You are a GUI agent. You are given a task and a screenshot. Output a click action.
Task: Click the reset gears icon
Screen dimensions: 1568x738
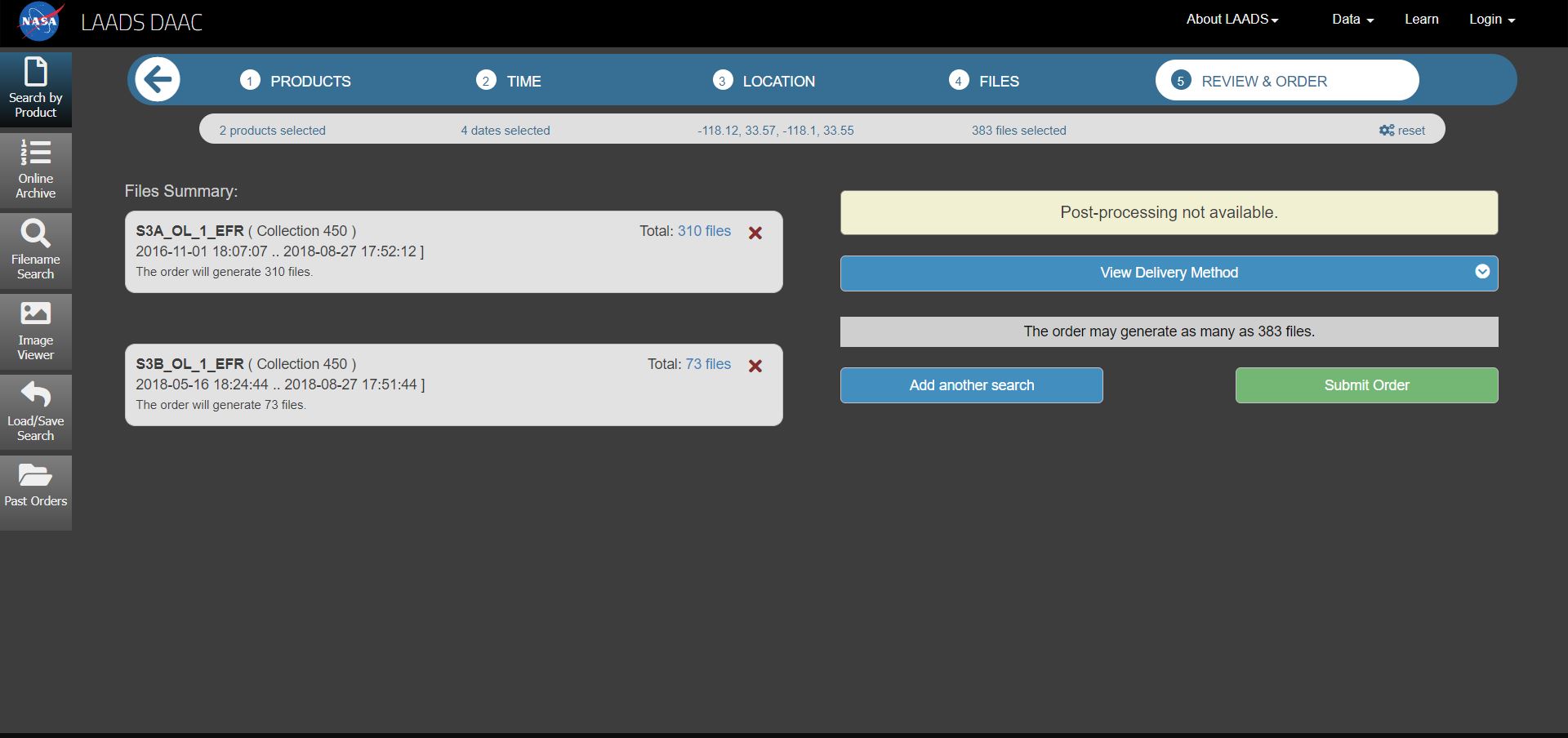pos(1387,131)
